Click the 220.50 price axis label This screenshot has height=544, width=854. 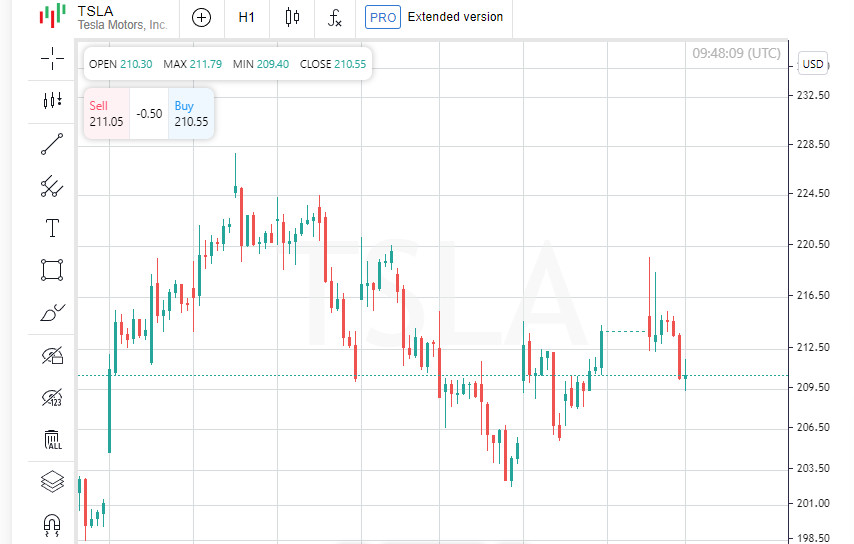813,245
